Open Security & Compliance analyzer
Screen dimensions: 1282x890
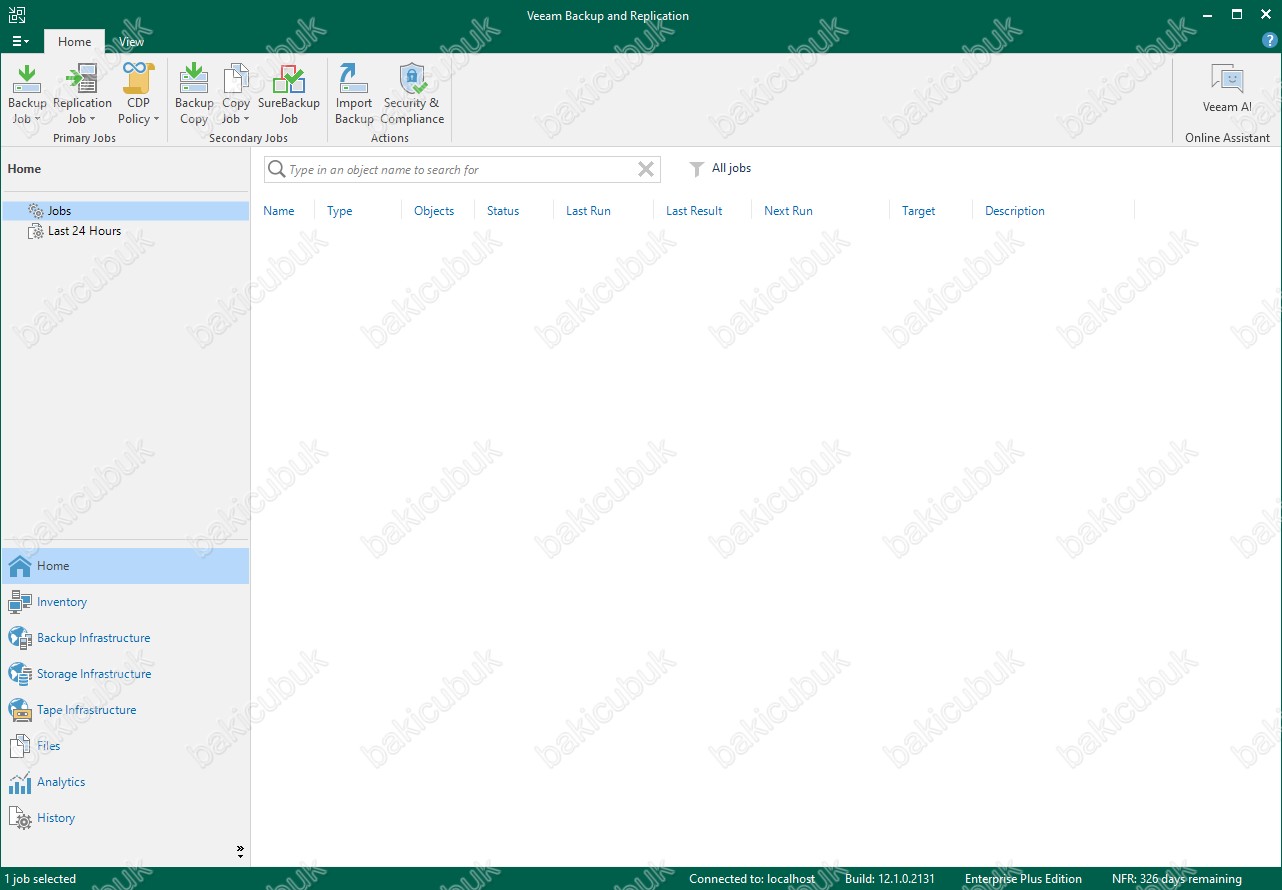point(412,94)
